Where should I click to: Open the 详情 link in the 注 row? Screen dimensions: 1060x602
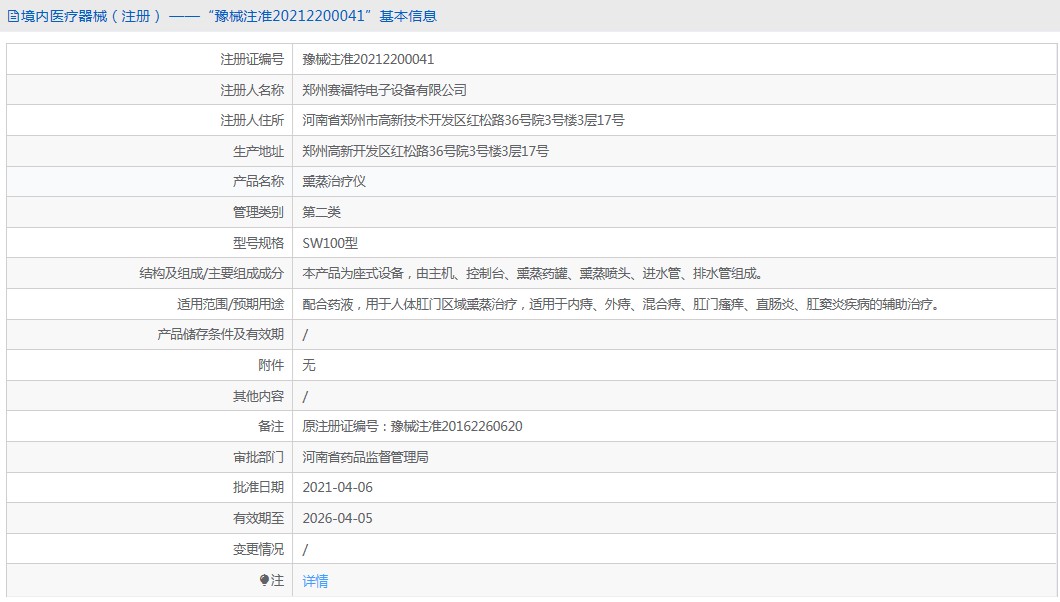[315, 581]
